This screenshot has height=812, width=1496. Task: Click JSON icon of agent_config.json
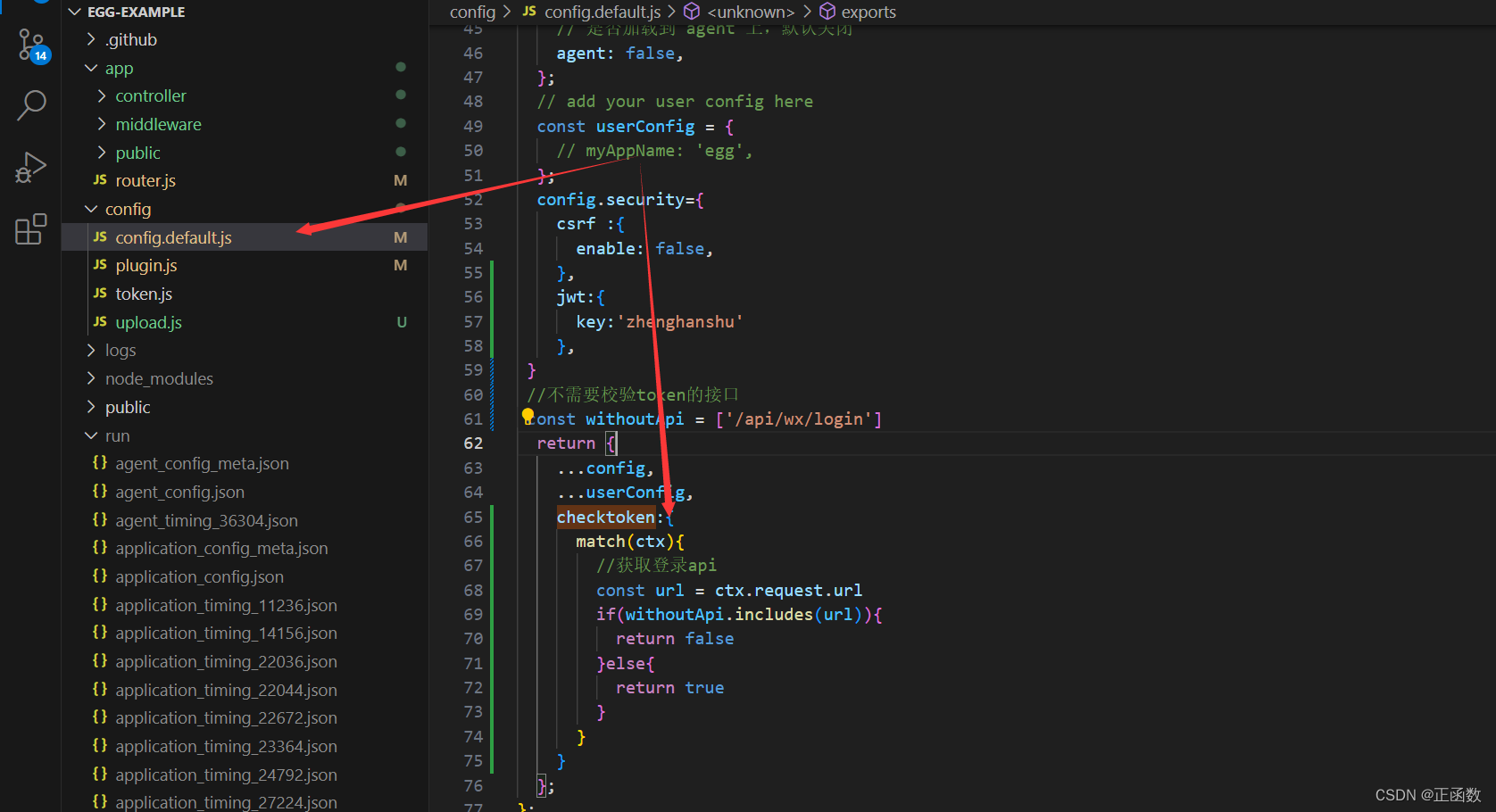(x=100, y=492)
